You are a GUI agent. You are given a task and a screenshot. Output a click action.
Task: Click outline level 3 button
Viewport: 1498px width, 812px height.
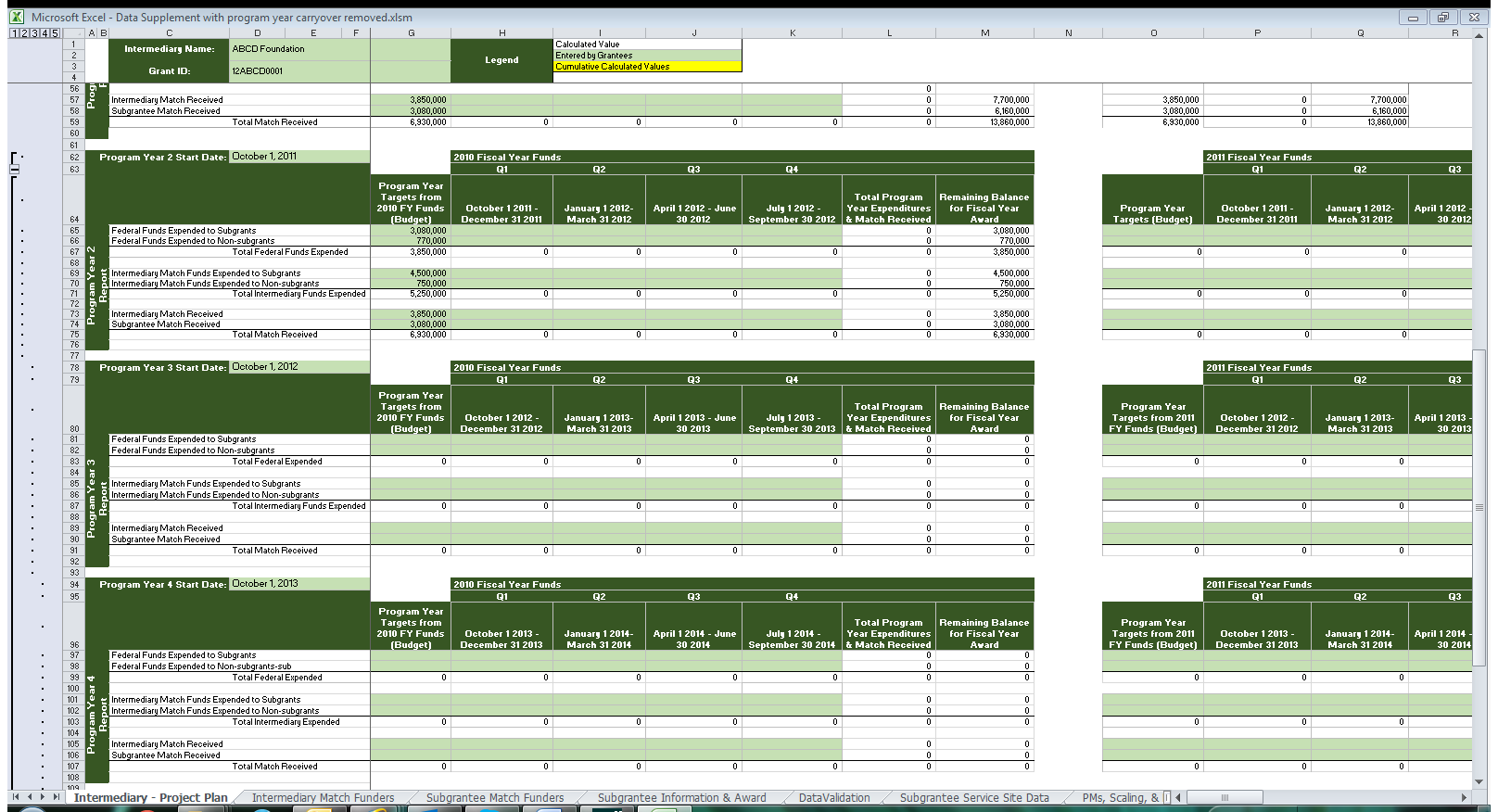(x=33, y=33)
